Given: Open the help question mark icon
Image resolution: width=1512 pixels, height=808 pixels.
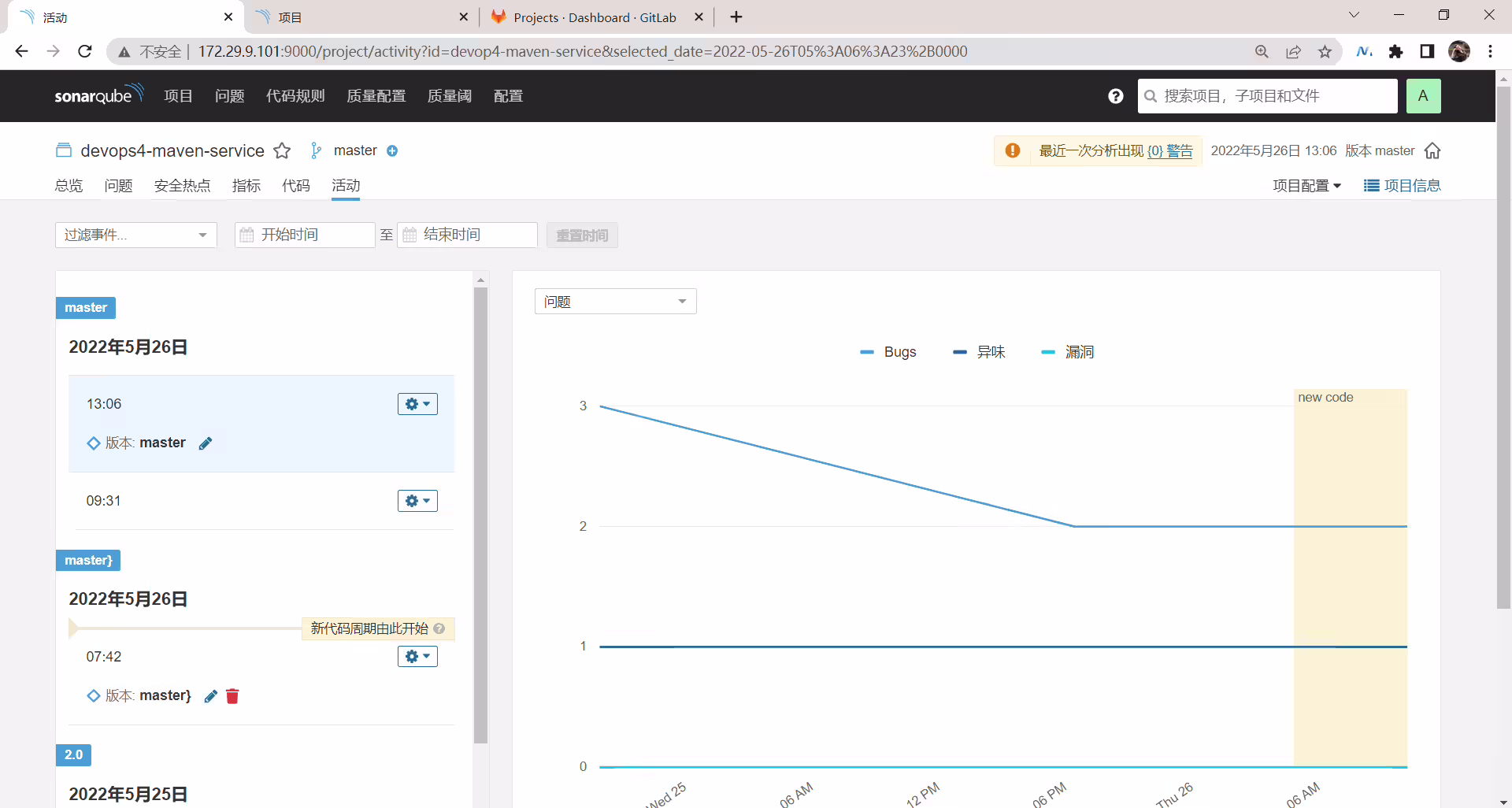Looking at the screenshot, I should coord(1115,96).
